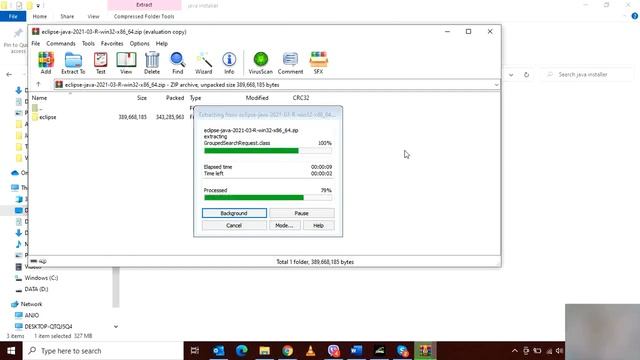
Task: Open WinRAR File menu
Action: click(x=36, y=43)
